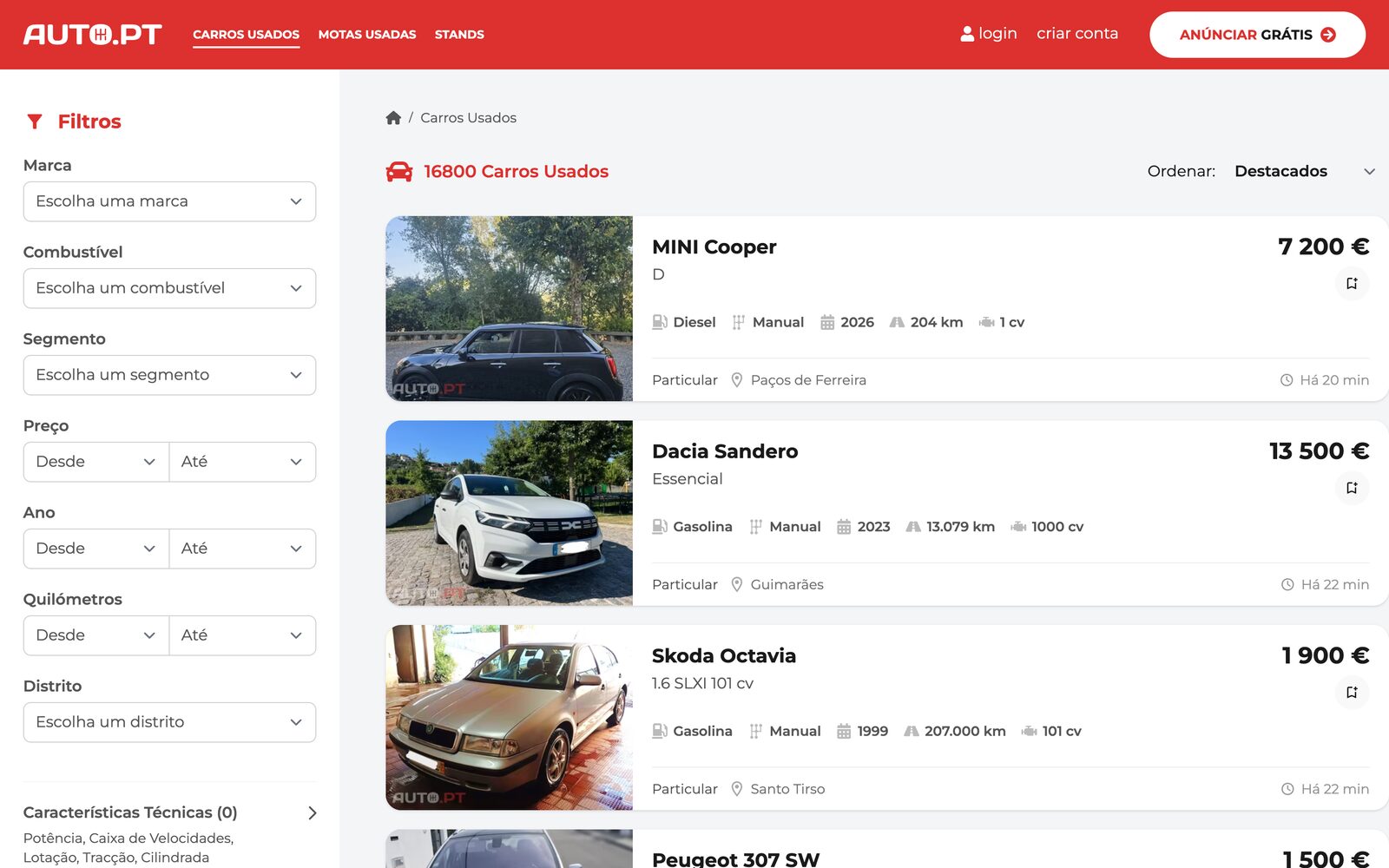The height and width of the screenshot is (868, 1389).
Task: Open Ano Até dropdown
Action: 242,549
